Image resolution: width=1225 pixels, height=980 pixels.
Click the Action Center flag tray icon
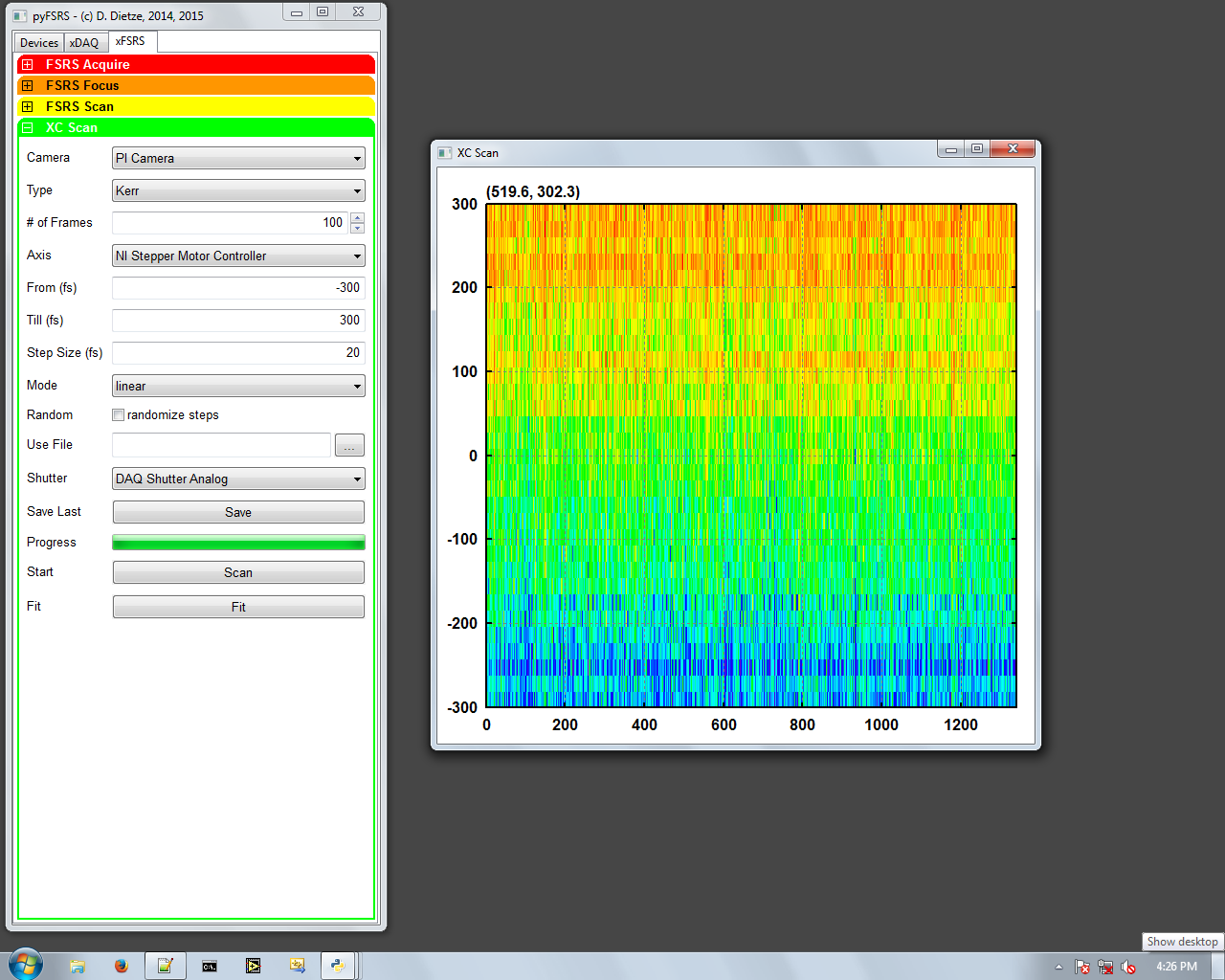(x=1082, y=967)
